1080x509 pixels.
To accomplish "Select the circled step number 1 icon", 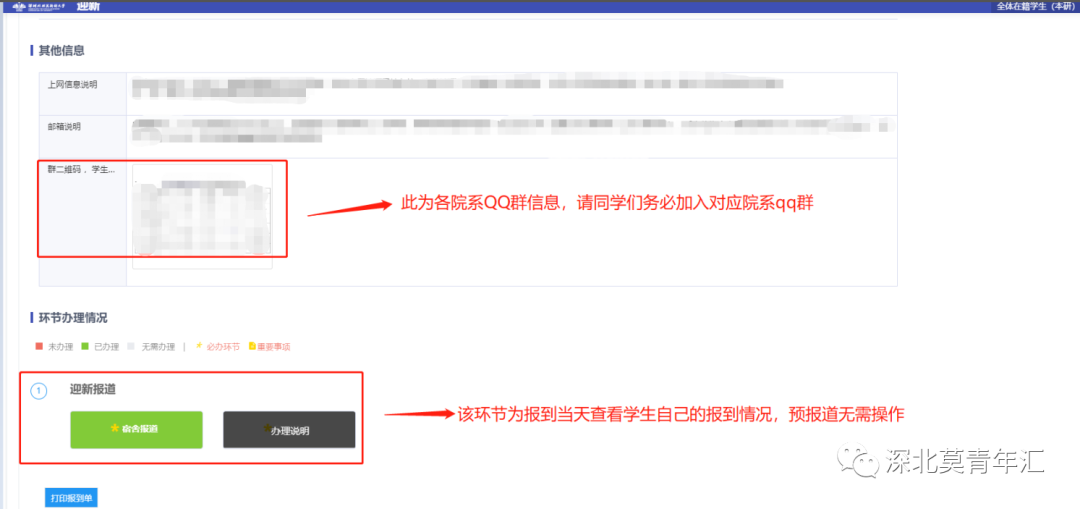I will point(39,391).
